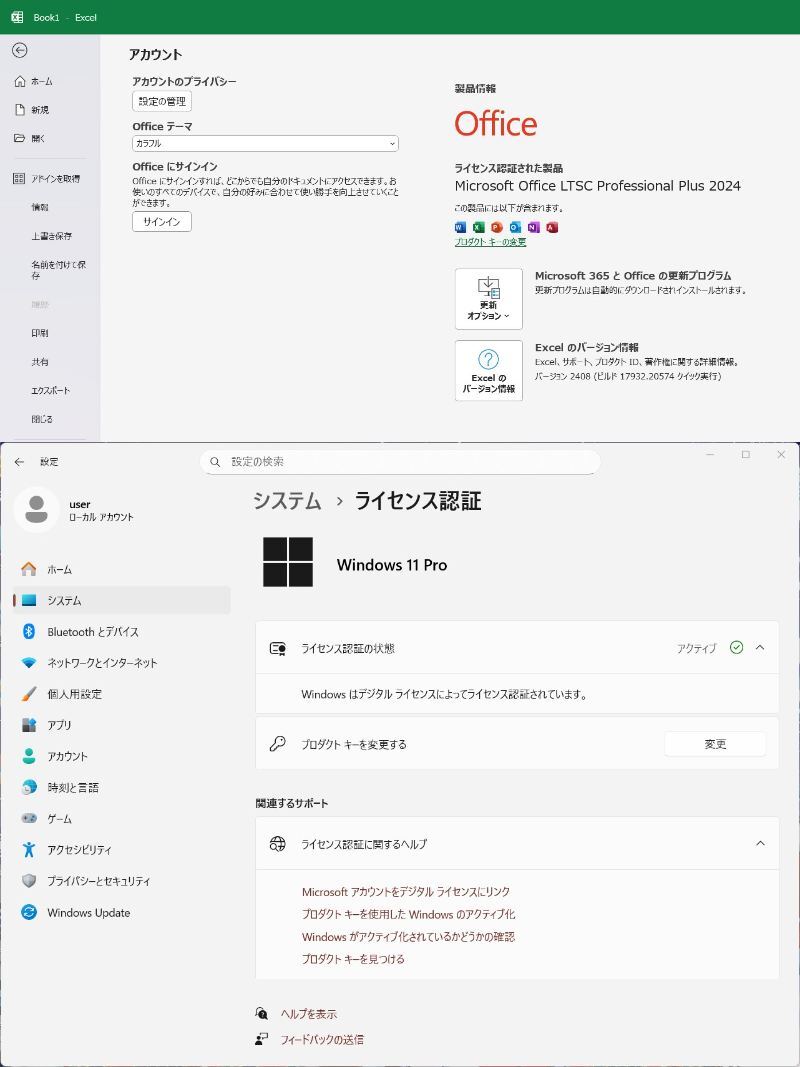Click the certificate icon beside ライセンス認証の状態
Image resolution: width=800 pixels, height=1067 pixels.
(277, 648)
